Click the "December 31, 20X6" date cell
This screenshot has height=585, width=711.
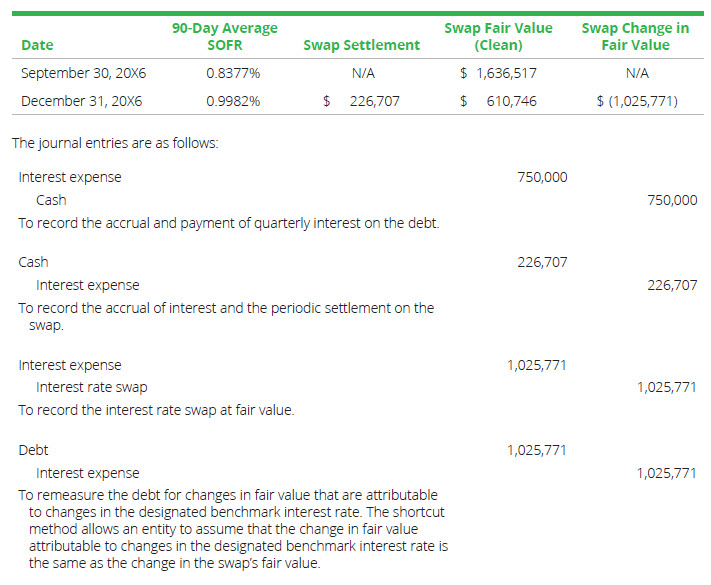81,101
